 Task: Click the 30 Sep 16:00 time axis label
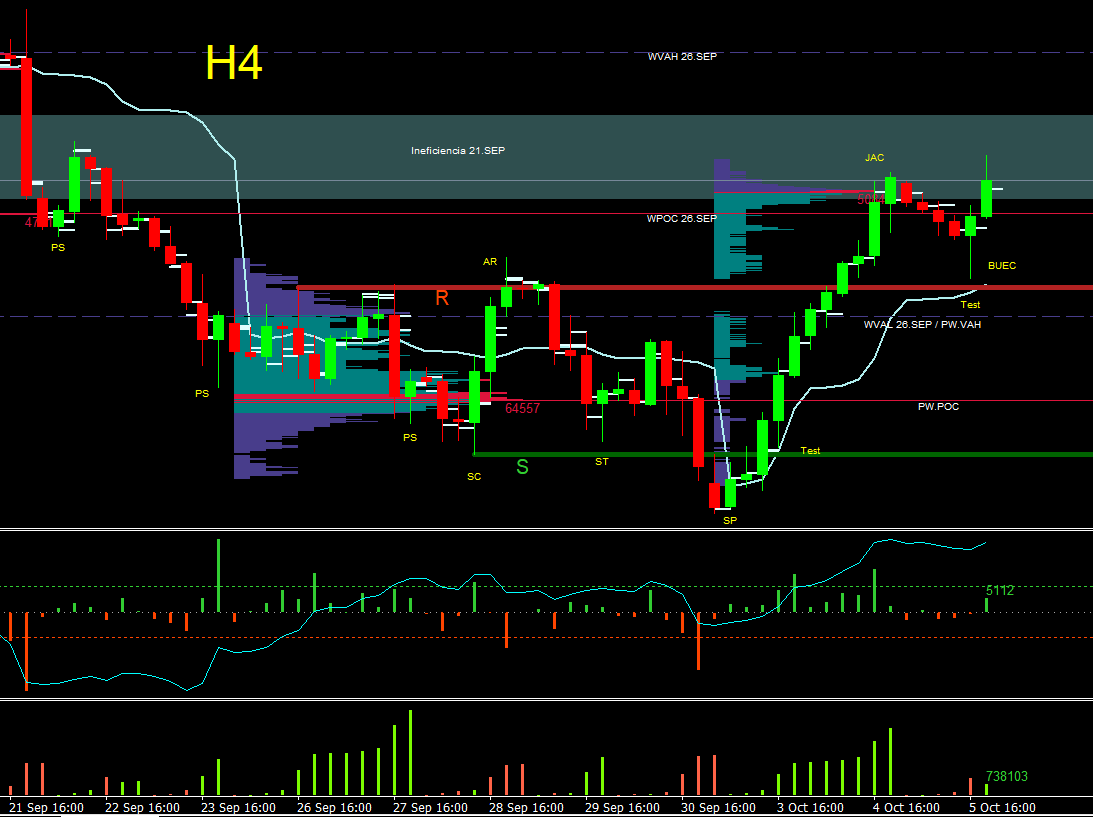pos(719,807)
